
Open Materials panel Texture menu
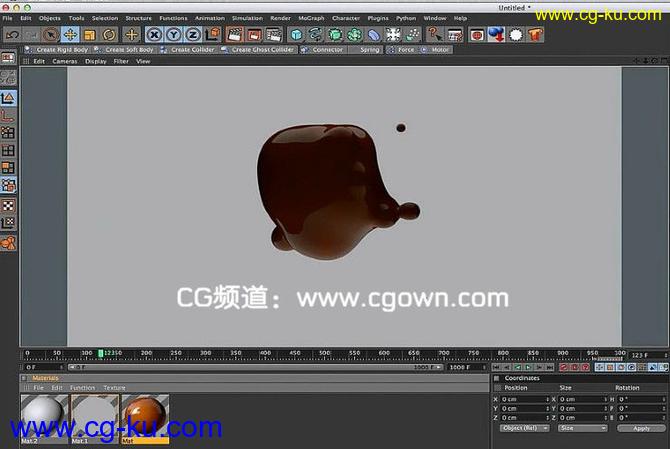point(115,388)
